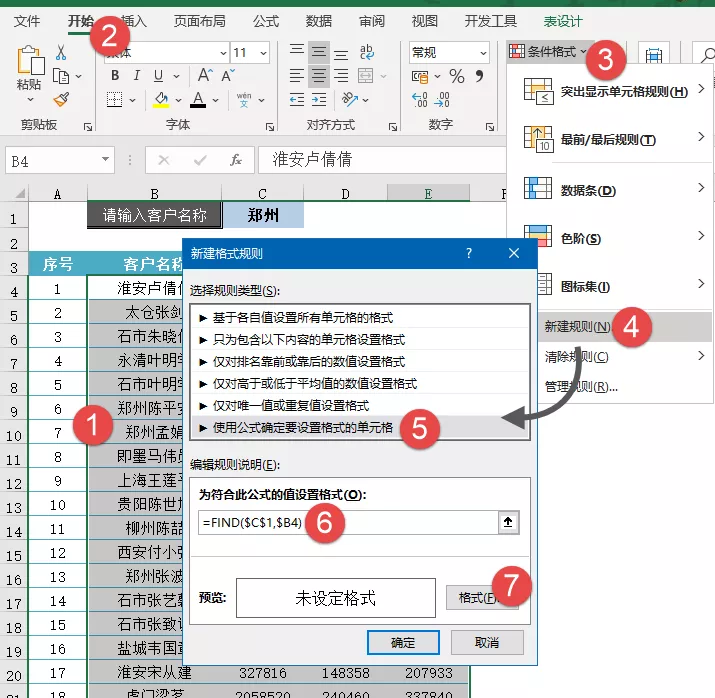
Task: Toggle Italic formatting
Action: click(136, 75)
